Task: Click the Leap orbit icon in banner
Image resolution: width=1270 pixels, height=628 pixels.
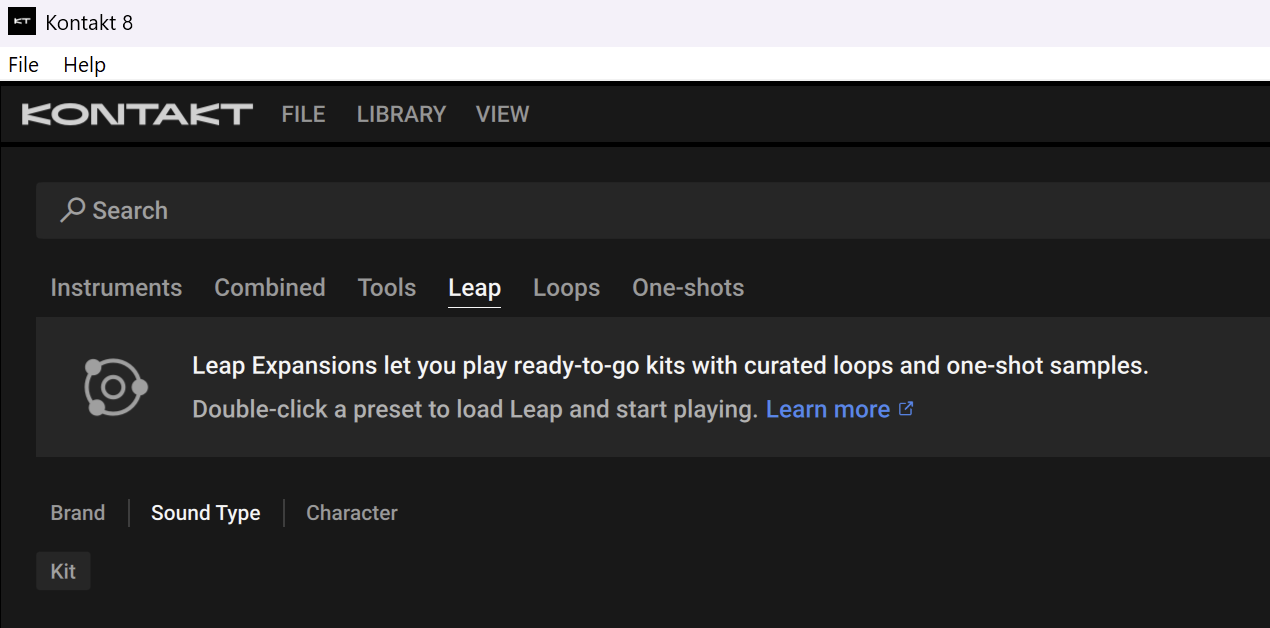Action: (115, 387)
